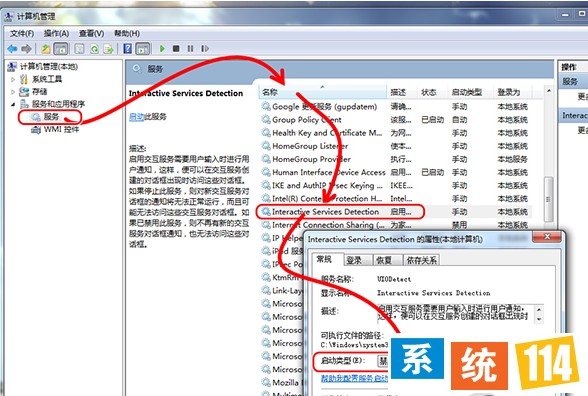Select Internet Connection Sharing service row

[x=396, y=225]
